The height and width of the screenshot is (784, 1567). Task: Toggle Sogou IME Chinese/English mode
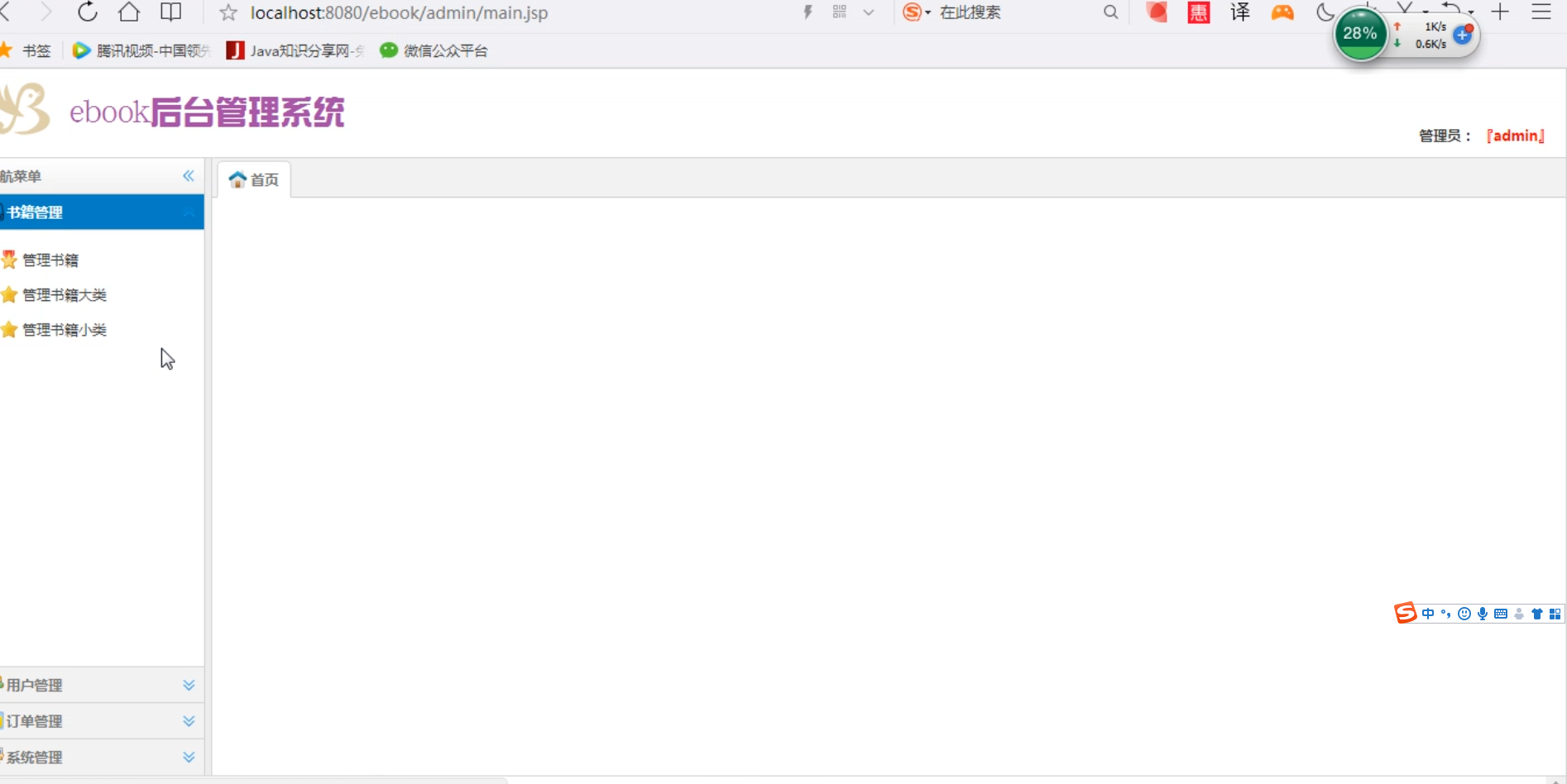(x=1428, y=614)
